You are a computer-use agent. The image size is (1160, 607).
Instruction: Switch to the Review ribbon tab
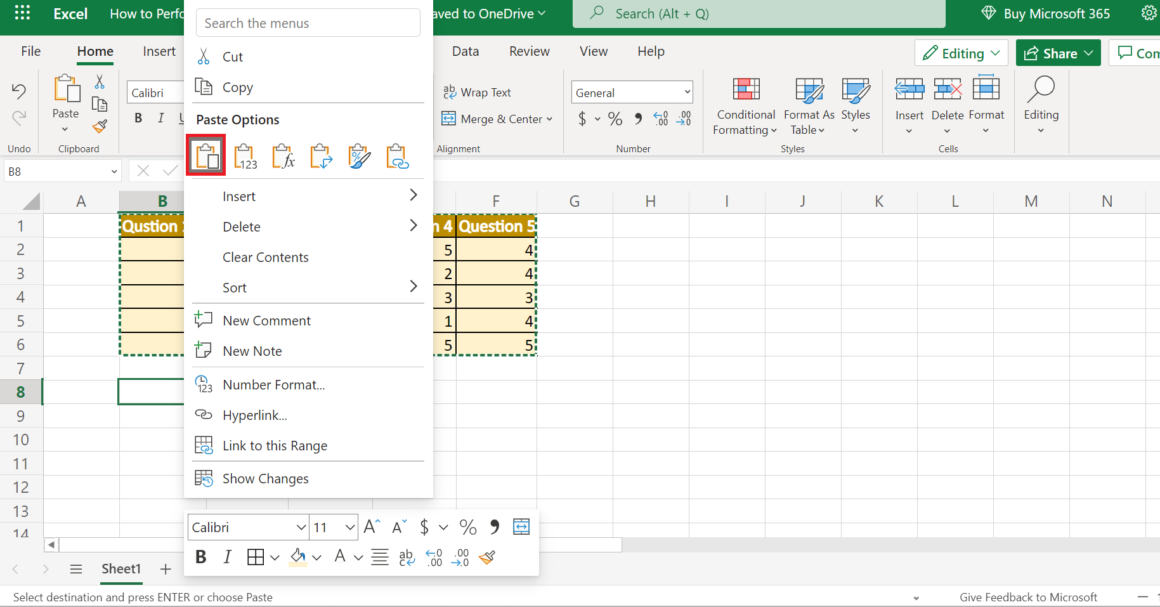coord(529,51)
